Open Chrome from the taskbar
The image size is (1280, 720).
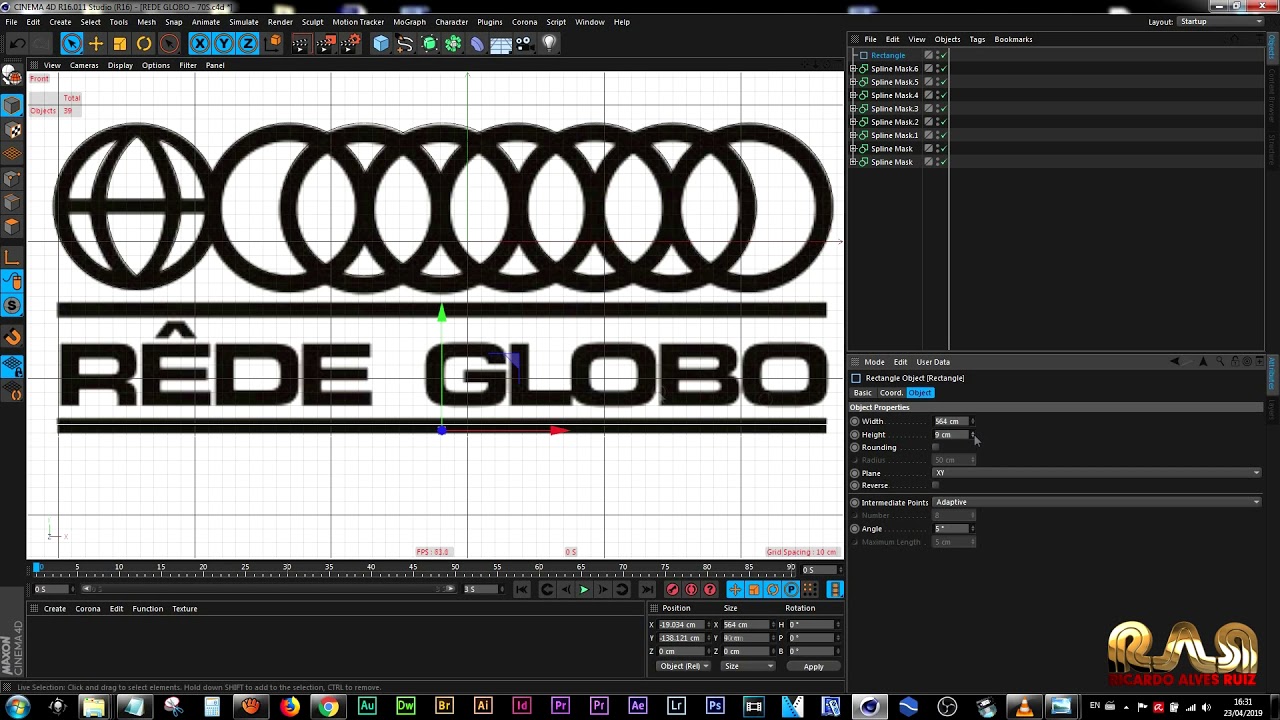tap(328, 707)
